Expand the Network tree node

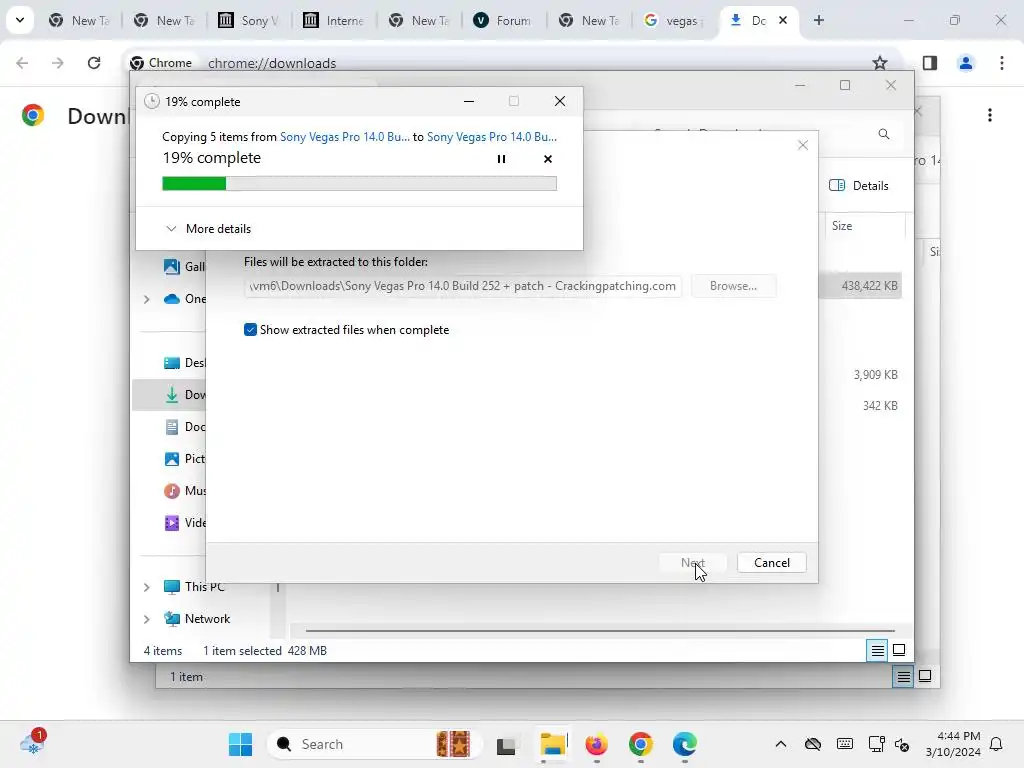(x=147, y=619)
